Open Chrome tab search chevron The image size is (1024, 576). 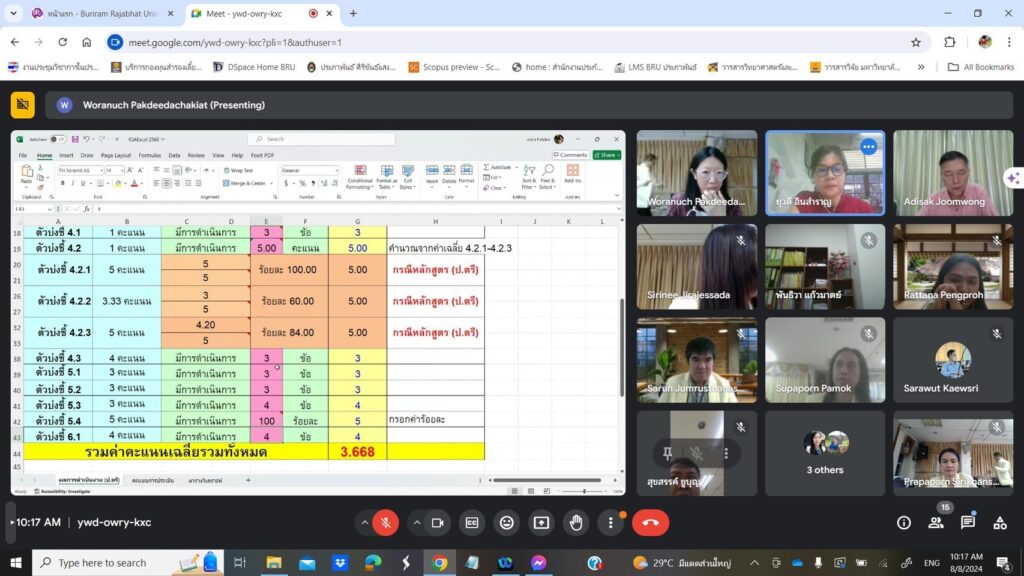pyautogui.click(x=13, y=13)
